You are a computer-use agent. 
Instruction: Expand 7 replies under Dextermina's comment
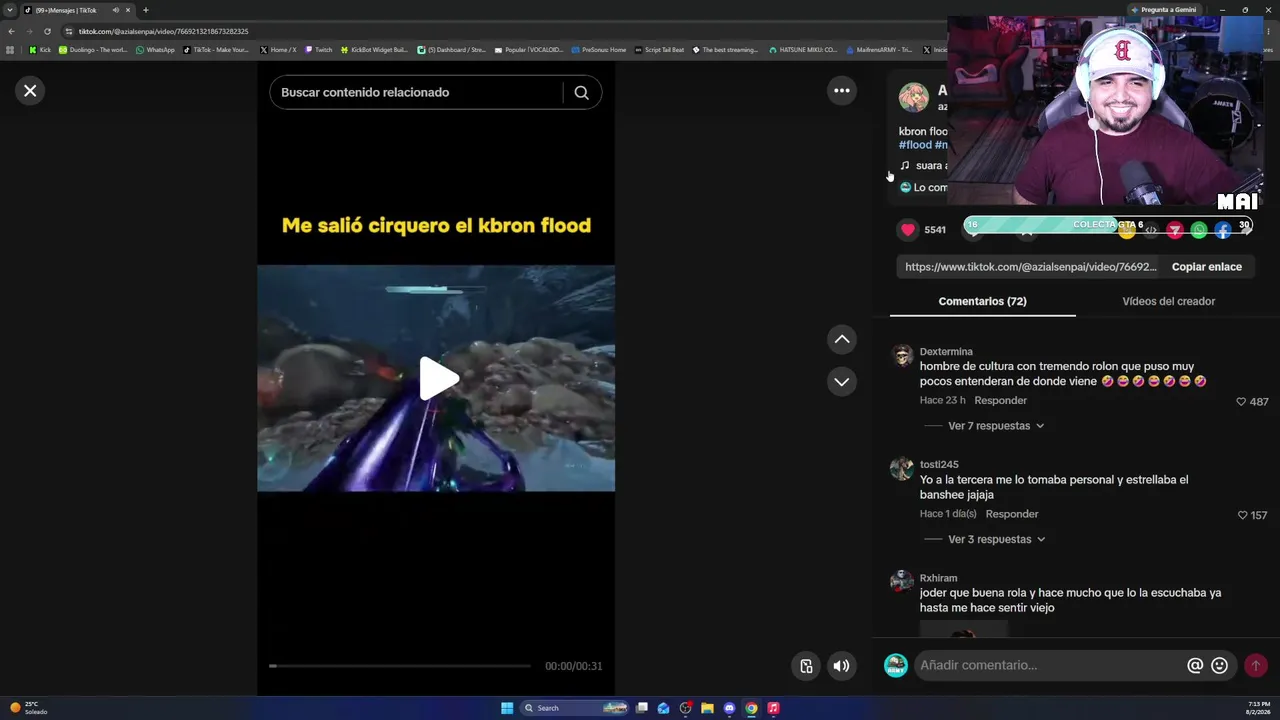pyautogui.click(x=996, y=426)
